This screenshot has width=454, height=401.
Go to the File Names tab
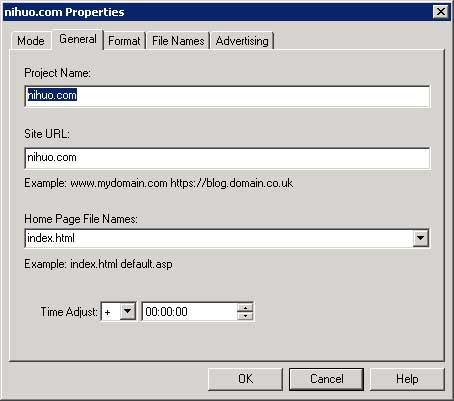pos(178,41)
